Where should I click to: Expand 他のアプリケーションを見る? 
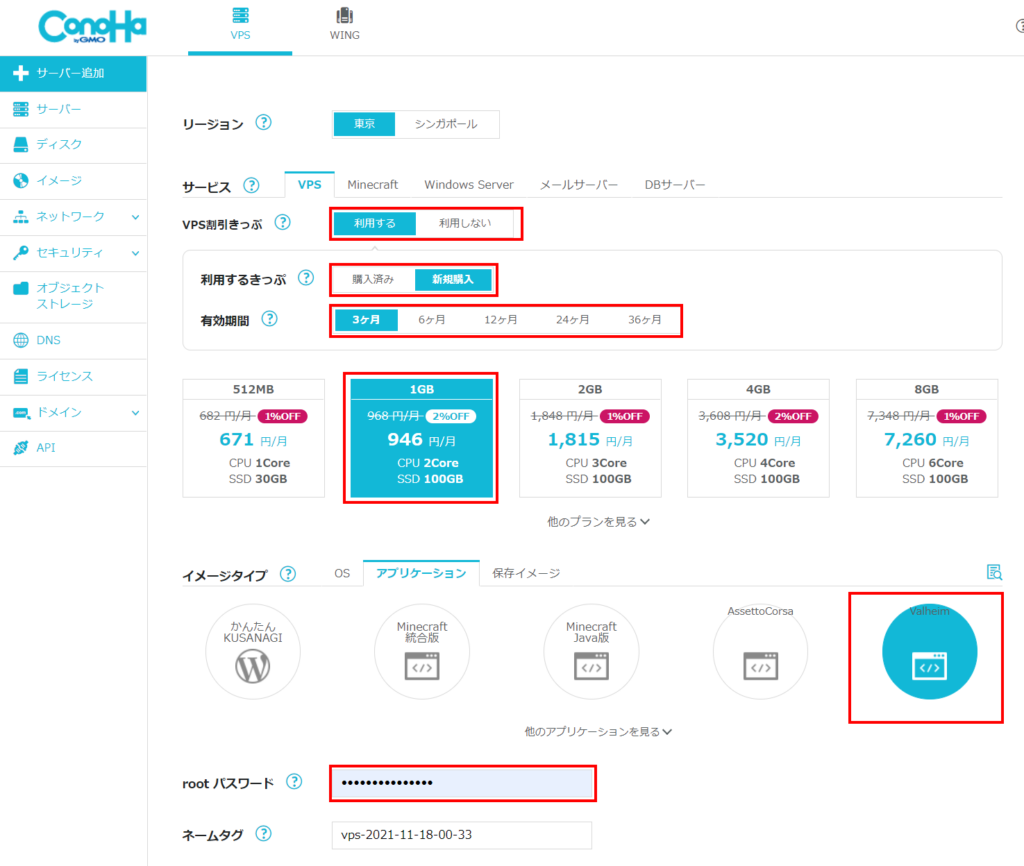click(x=598, y=732)
